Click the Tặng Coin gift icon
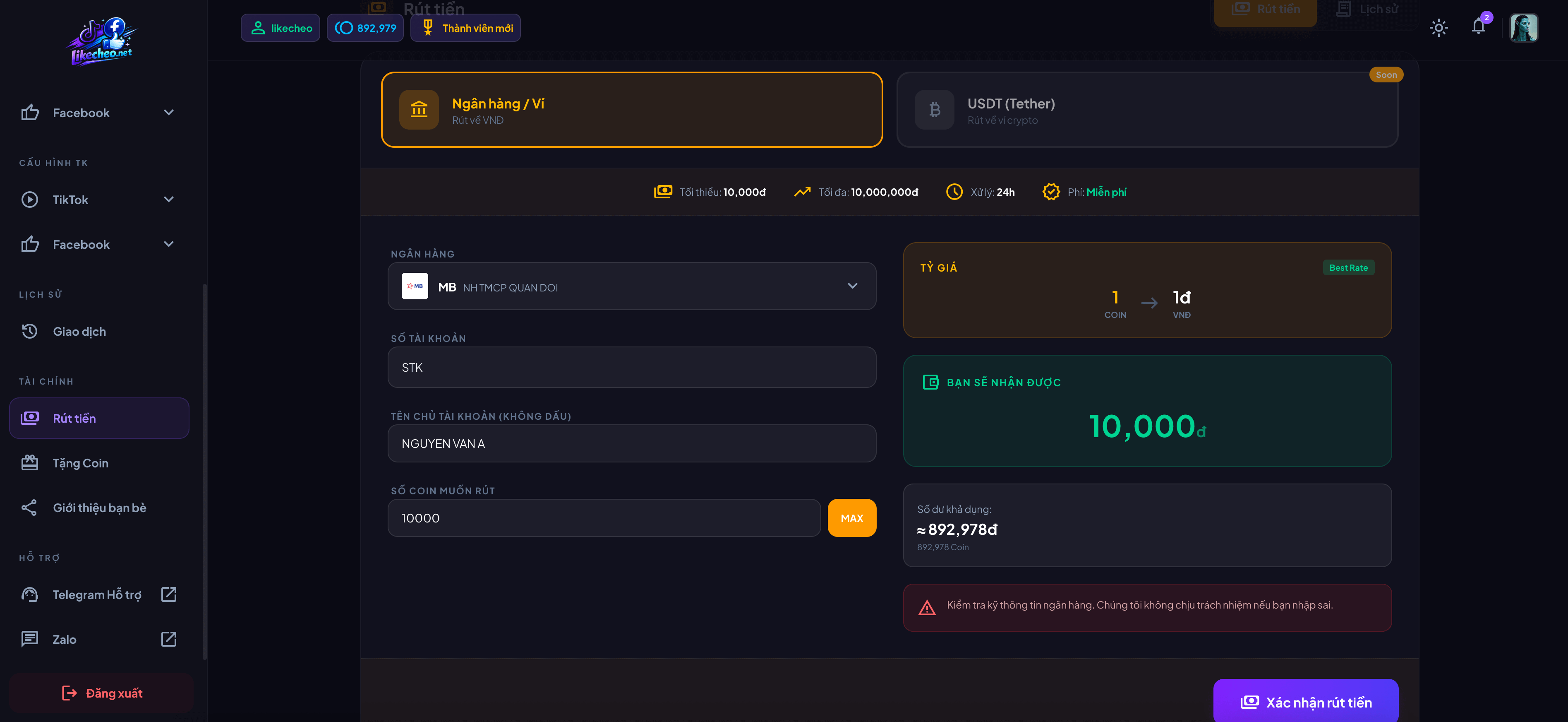 [x=30, y=463]
